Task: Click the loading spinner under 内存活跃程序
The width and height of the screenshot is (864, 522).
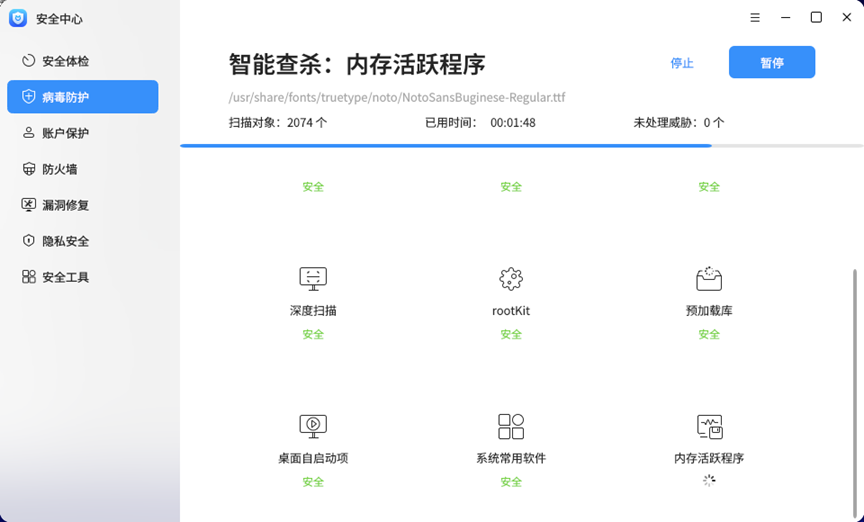Action: coord(709,481)
